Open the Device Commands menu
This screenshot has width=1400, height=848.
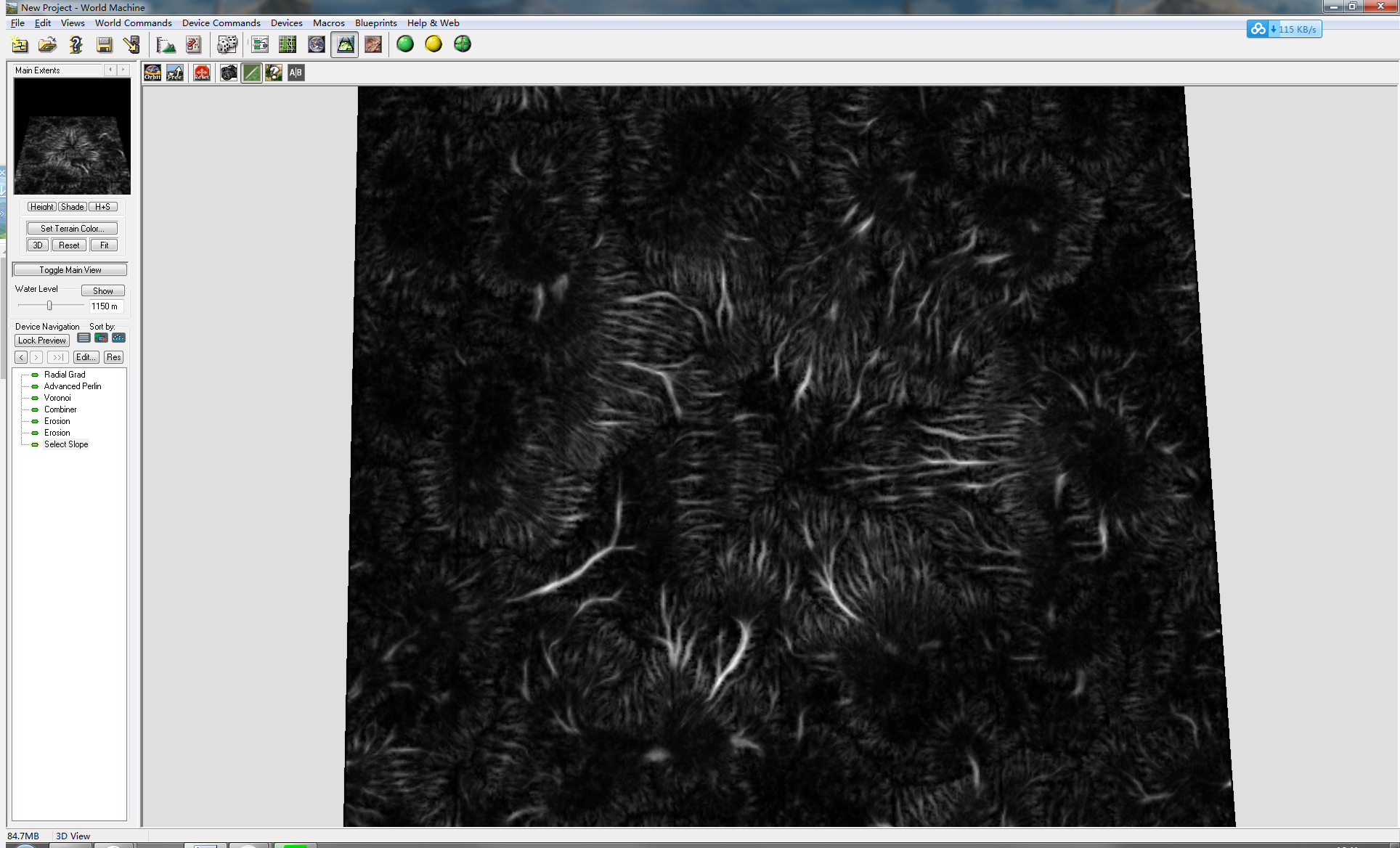click(221, 23)
